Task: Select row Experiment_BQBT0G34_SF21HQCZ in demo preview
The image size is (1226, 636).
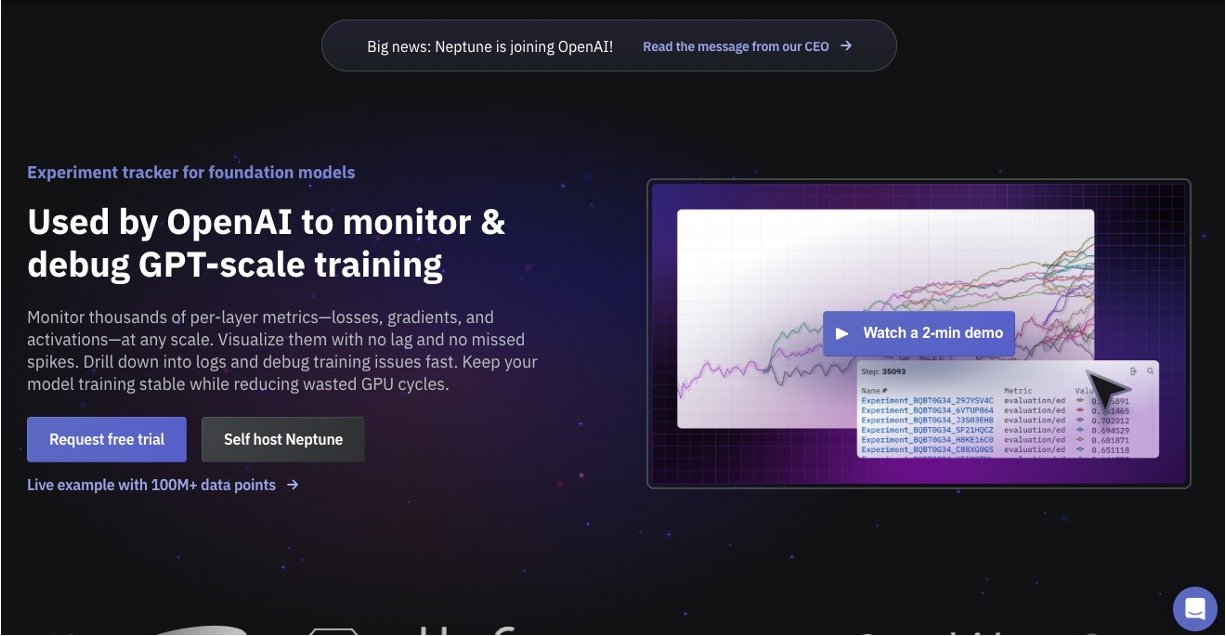Action: coord(925,430)
